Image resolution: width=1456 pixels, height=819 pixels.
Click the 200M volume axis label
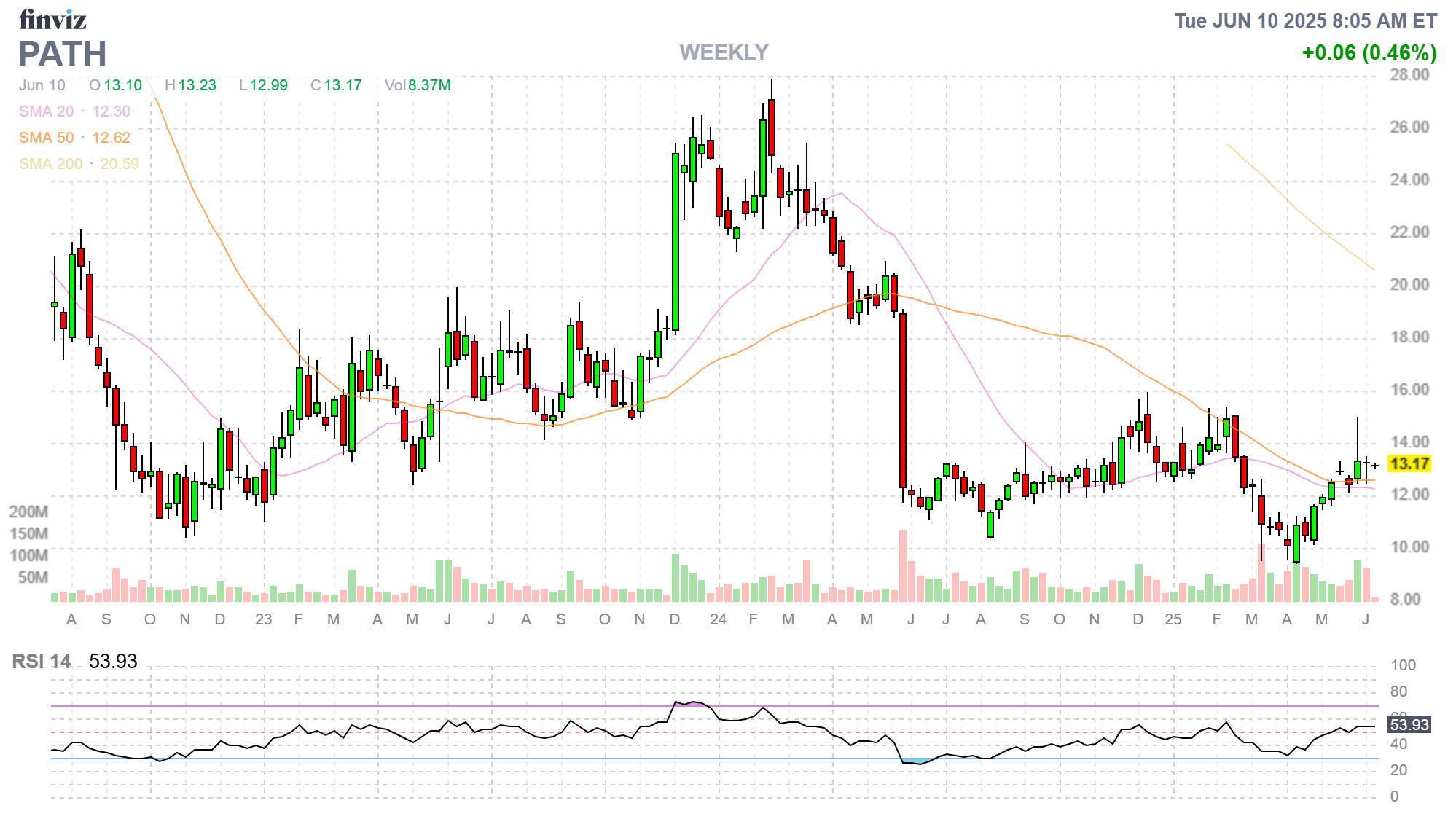tap(28, 512)
